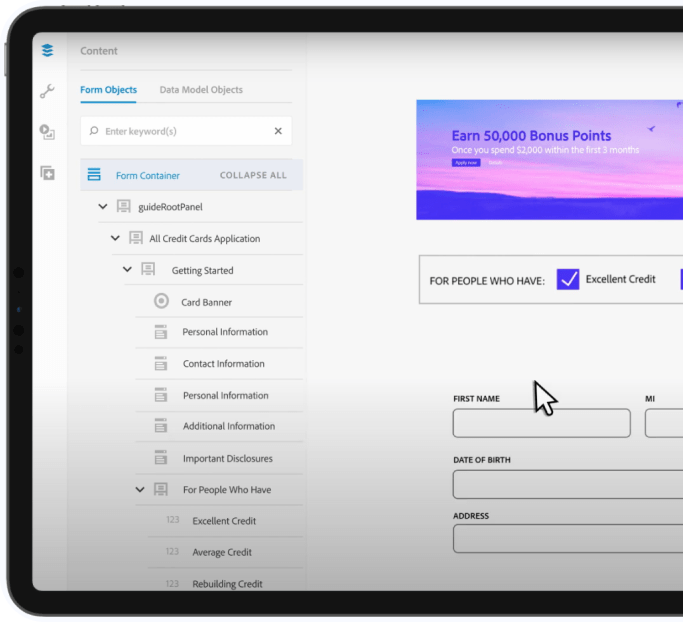Image resolution: width=683 pixels, height=622 pixels.
Task: Click the All Credit Cards Application panel icon
Action: coord(136,238)
